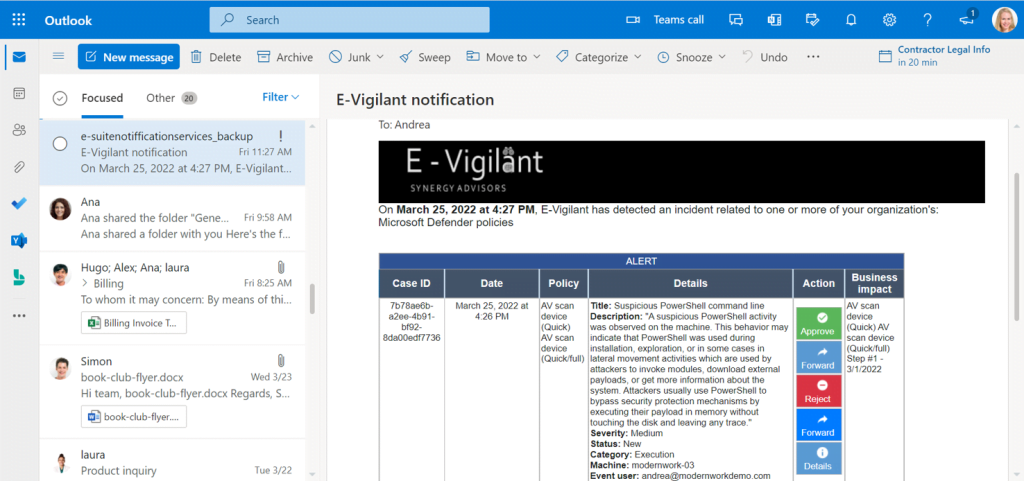Click in the Search box

point(349,20)
